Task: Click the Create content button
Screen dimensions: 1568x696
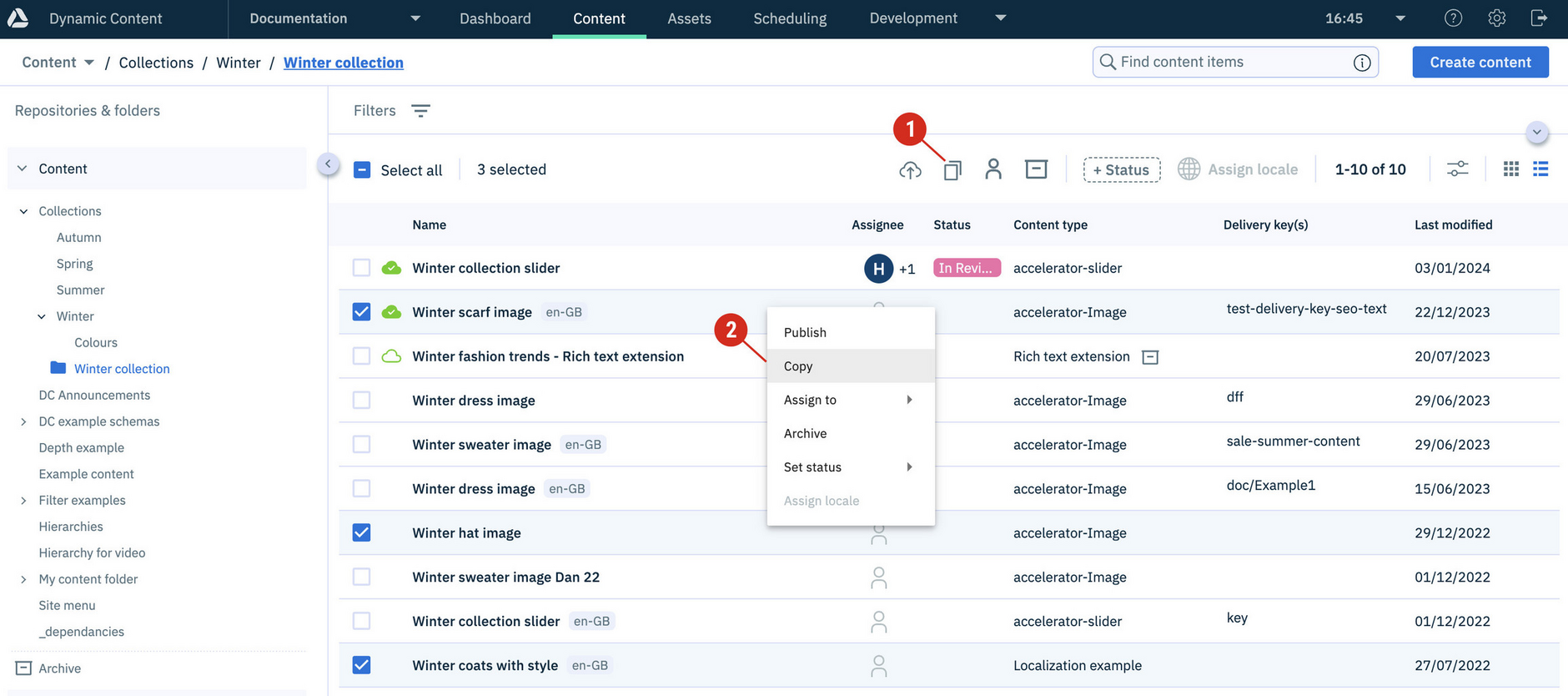Action: (x=1480, y=63)
